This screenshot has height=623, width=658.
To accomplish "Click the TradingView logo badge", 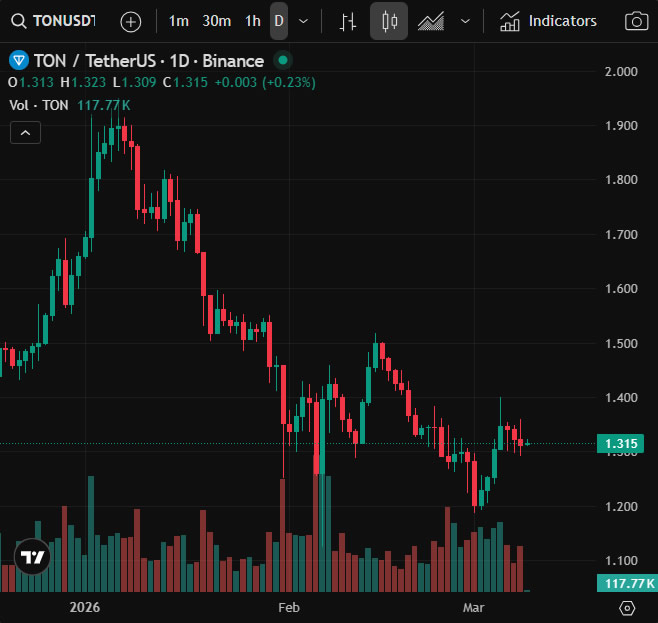I will (x=32, y=557).
